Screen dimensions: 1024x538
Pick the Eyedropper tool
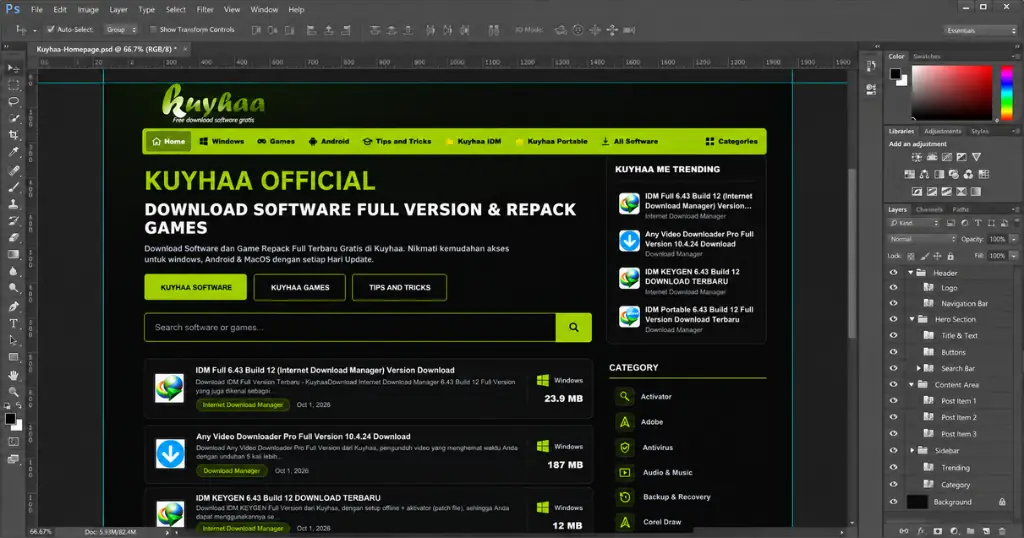click(13, 152)
